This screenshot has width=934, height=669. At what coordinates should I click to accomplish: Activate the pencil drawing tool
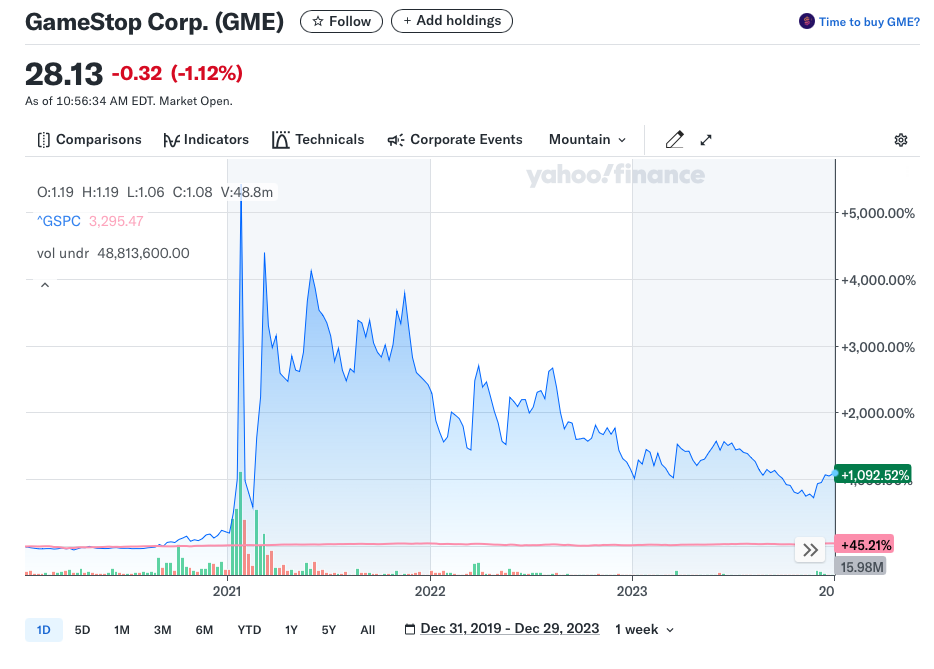[x=674, y=139]
